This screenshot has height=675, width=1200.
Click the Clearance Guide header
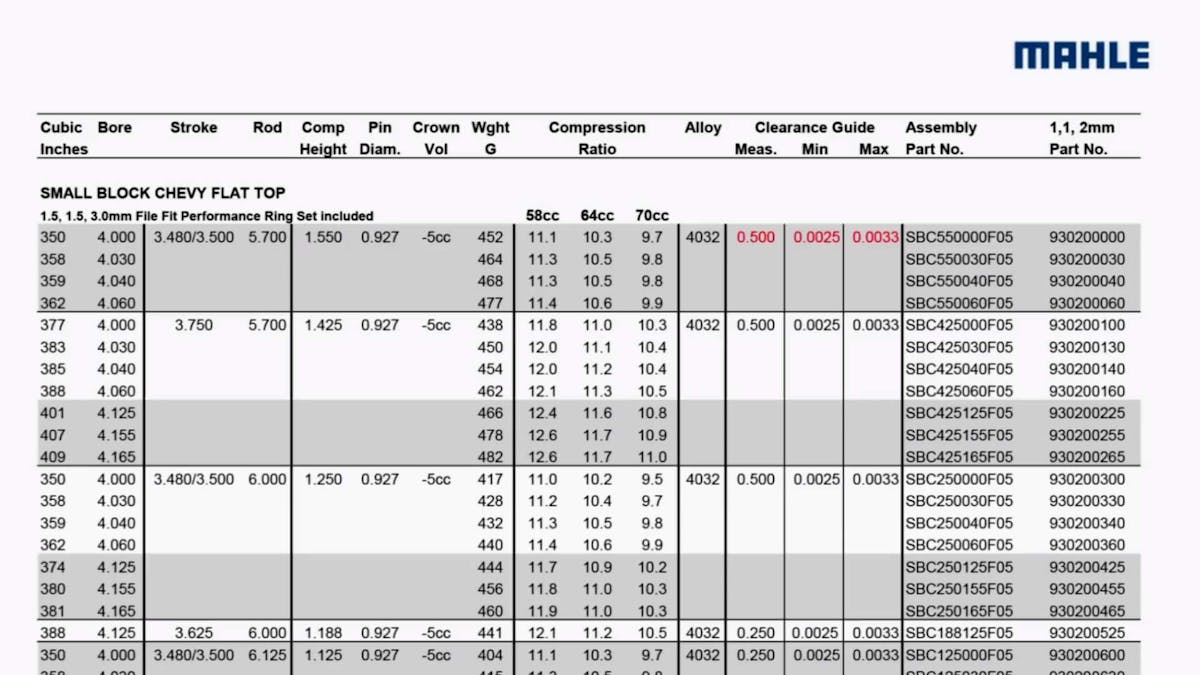[814, 128]
